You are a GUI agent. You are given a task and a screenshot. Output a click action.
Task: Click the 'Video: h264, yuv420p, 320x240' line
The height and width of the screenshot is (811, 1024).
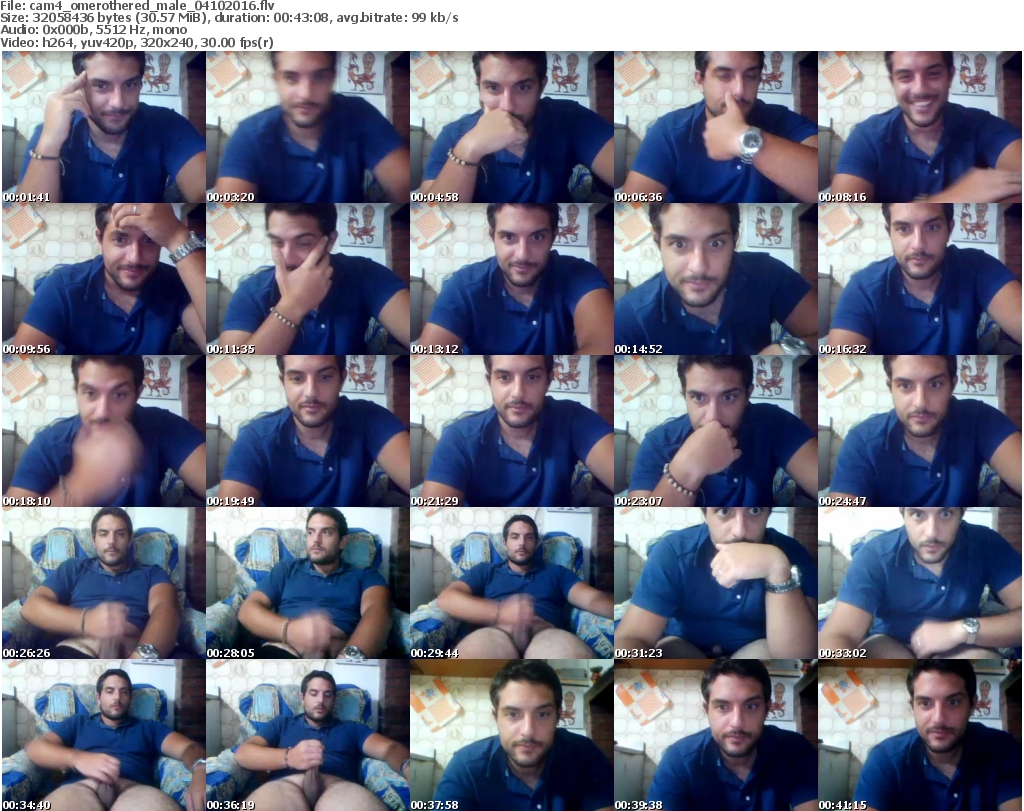(136, 42)
